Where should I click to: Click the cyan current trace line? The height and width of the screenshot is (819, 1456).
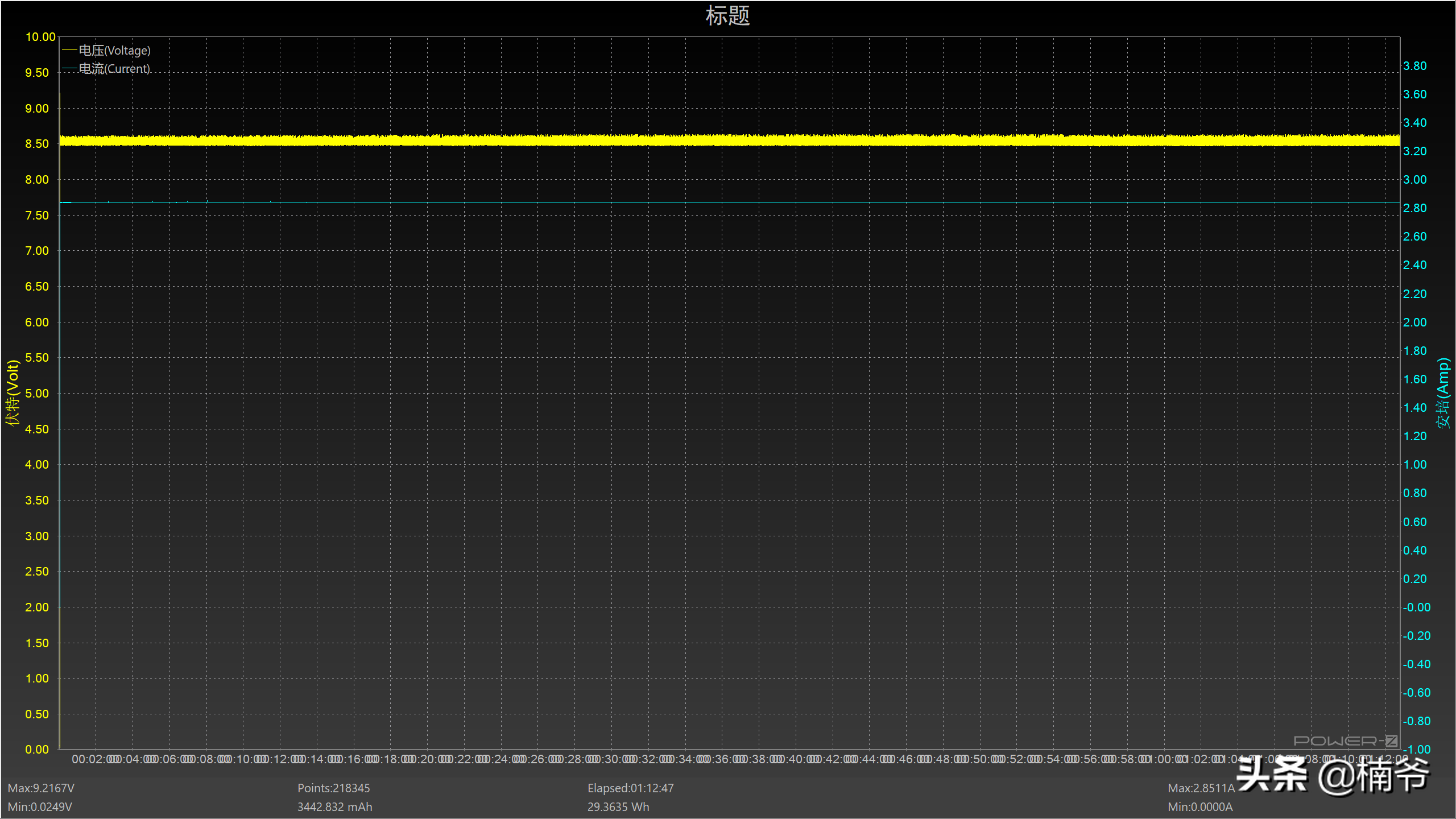(x=728, y=202)
